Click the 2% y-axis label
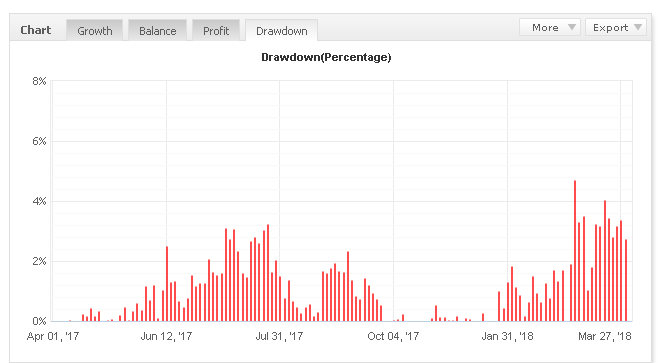 [39, 261]
